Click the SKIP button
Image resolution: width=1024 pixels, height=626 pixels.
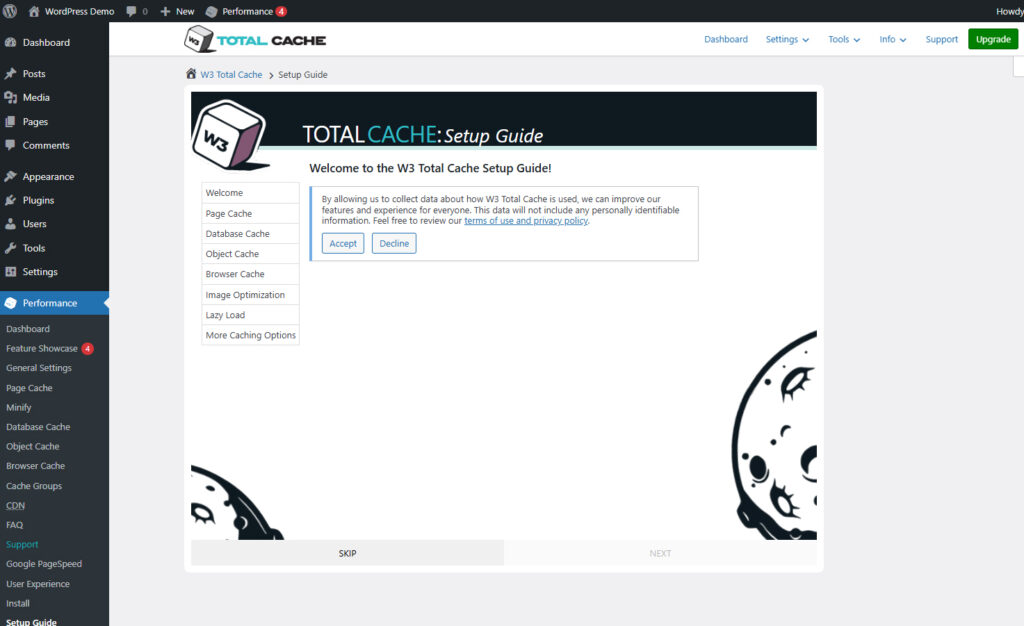(347, 553)
